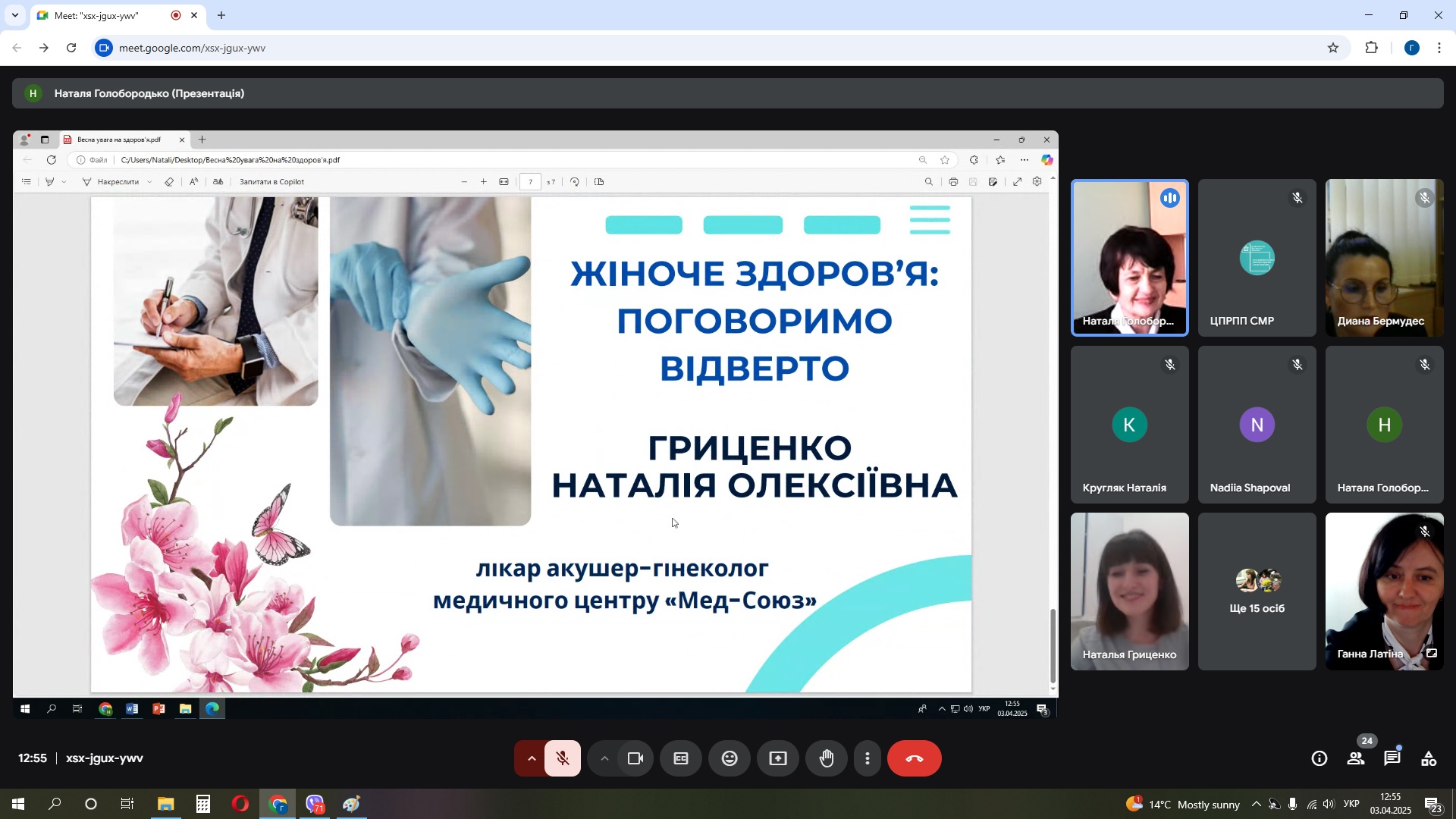Image resolution: width=1456 pixels, height=819 pixels.
Task: Expand video settings arrow beside camera
Action: [x=604, y=759]
